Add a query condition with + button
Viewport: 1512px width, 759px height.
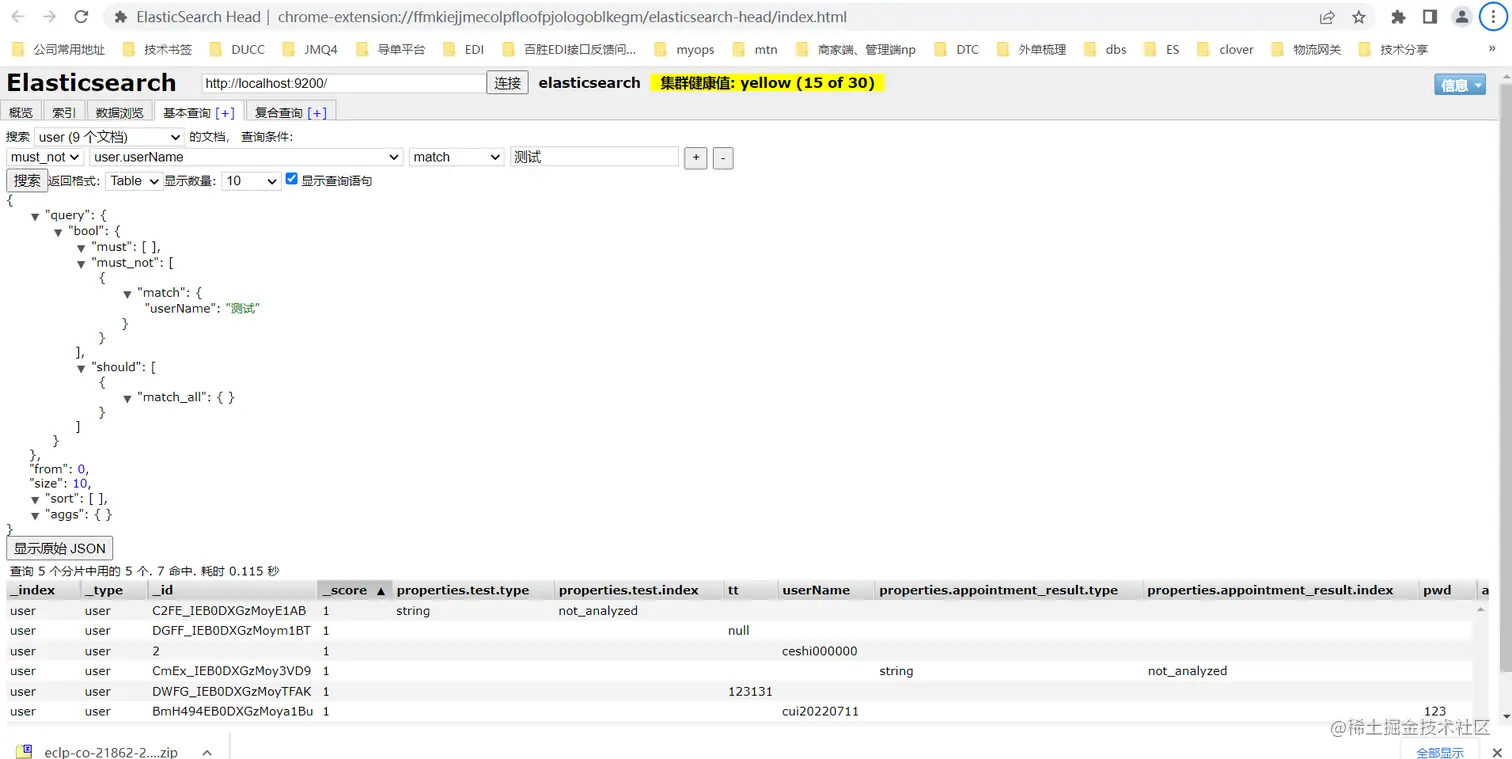(x=696, y=157)
